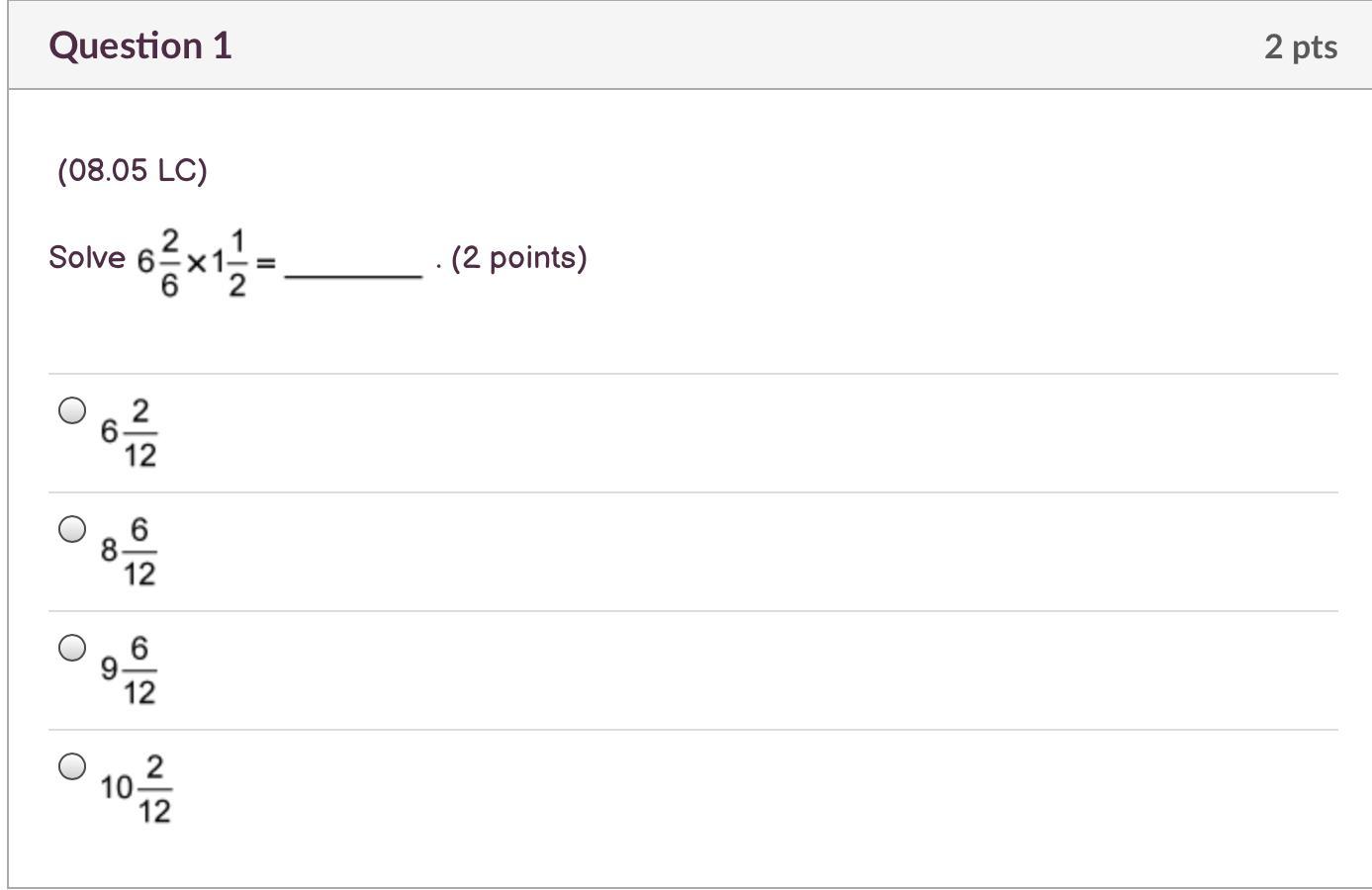Select the radio button for 10 2/12
The height and width of the screenshot is (890, 1372).
tap(72, 766)
